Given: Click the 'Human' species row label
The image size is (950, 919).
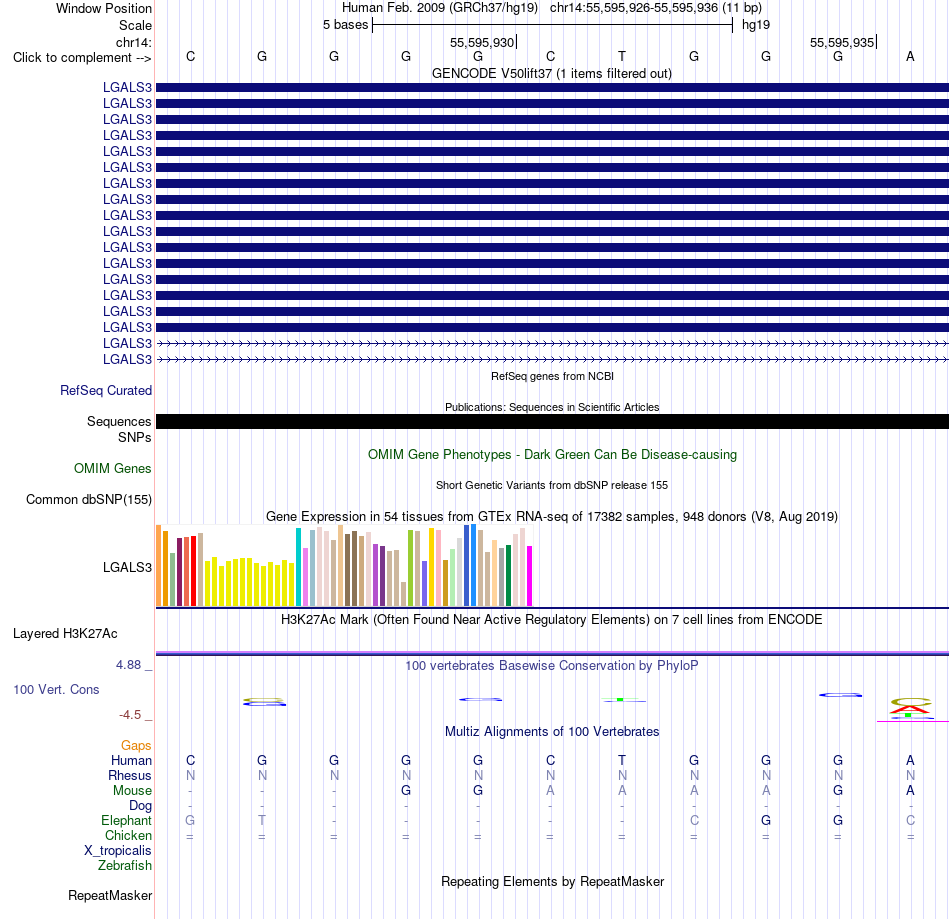Looking at the screenshot, I should click(131, 761).
